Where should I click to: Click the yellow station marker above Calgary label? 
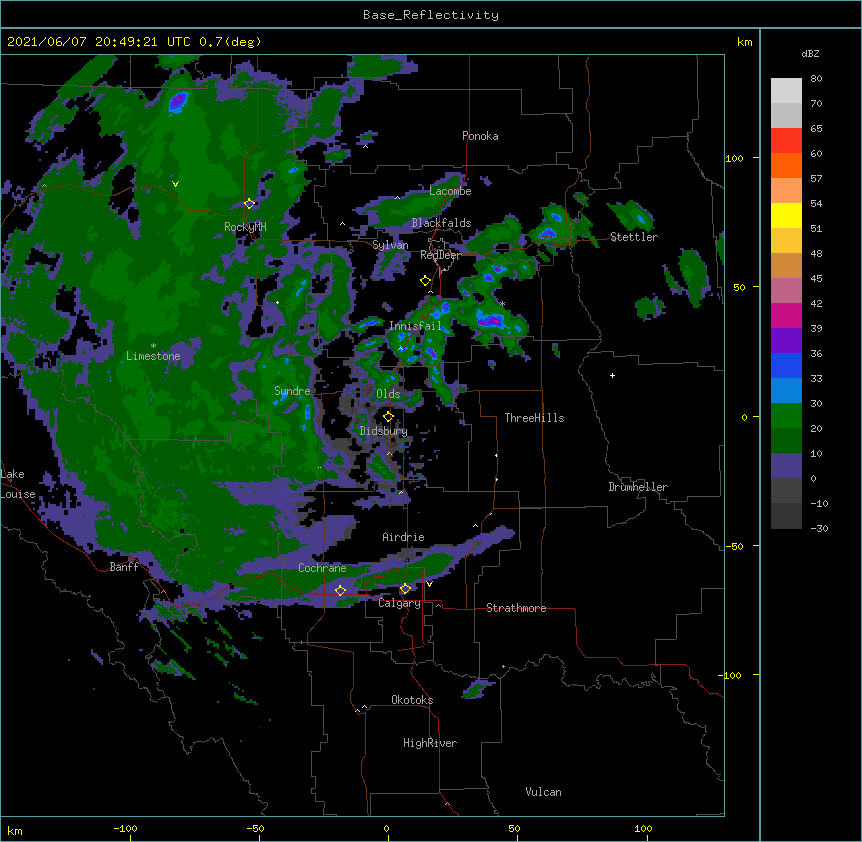405,589
